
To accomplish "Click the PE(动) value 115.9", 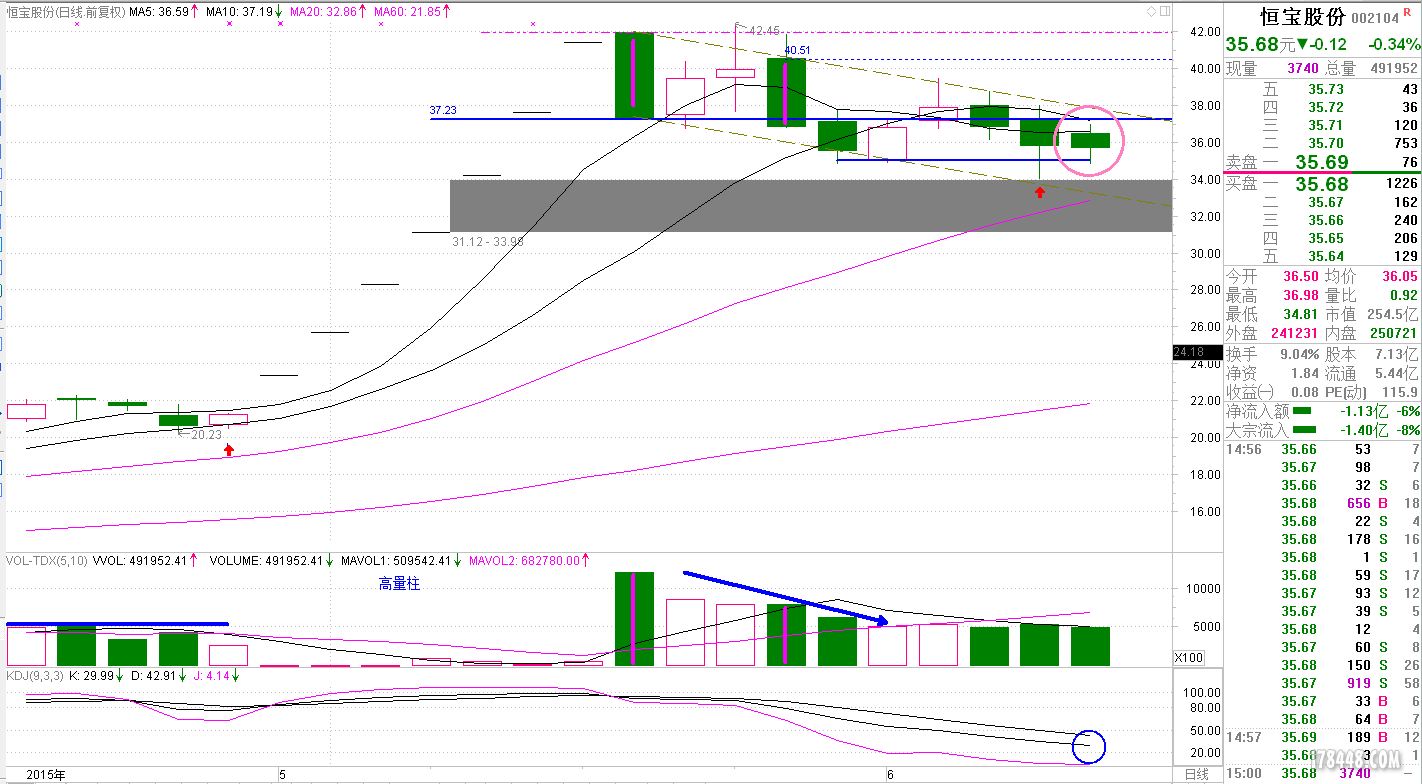I will 1400,392.
